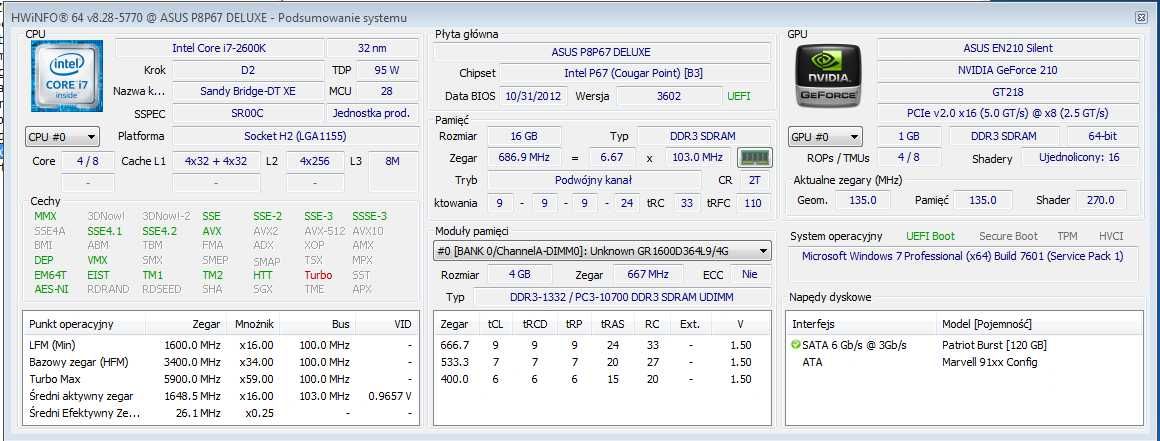Click the 0.9657 V VID value
The height and width of the screenshot is (441, 1160).
390,396
